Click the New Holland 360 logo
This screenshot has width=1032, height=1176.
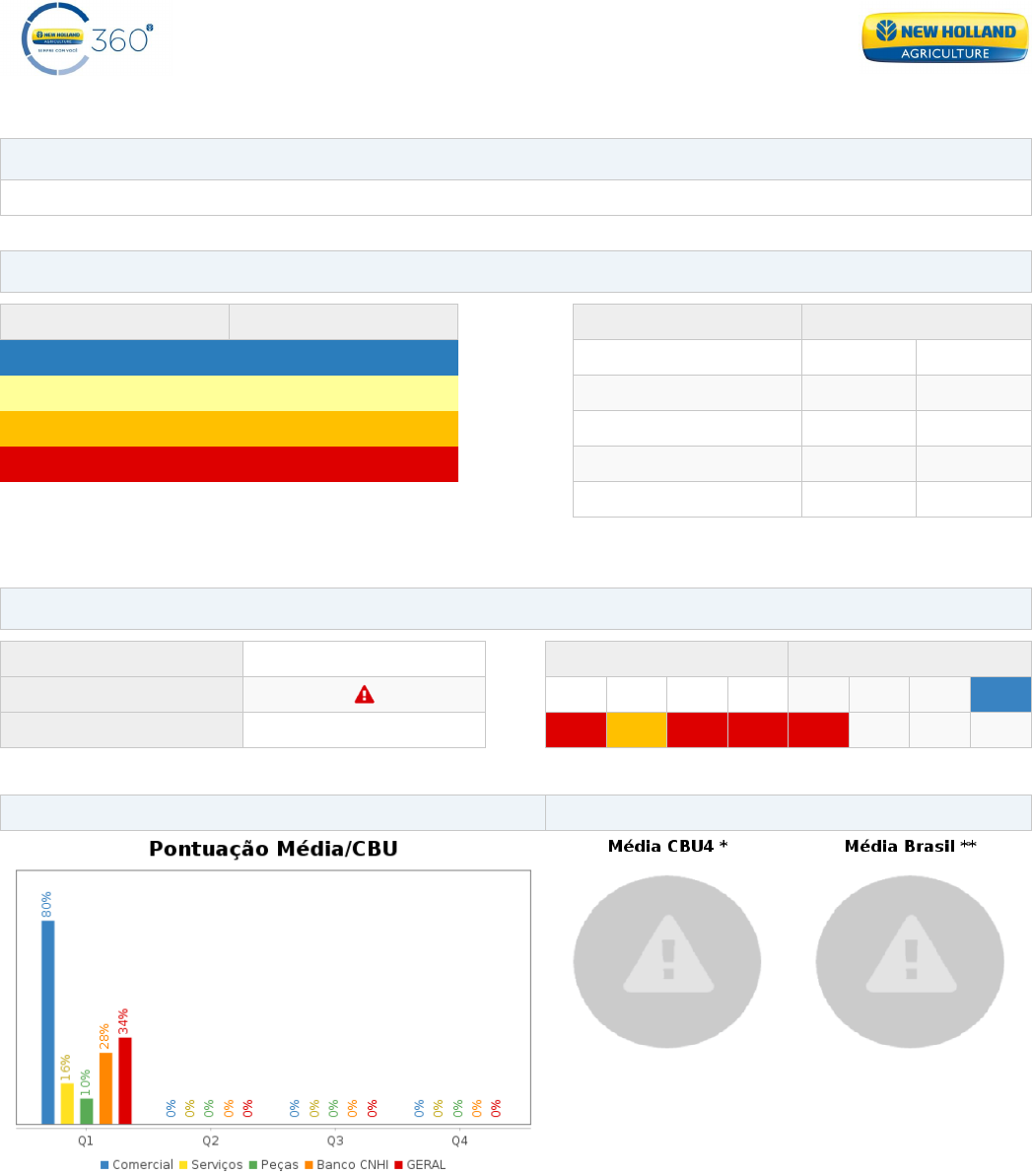(x=87, y=39)
